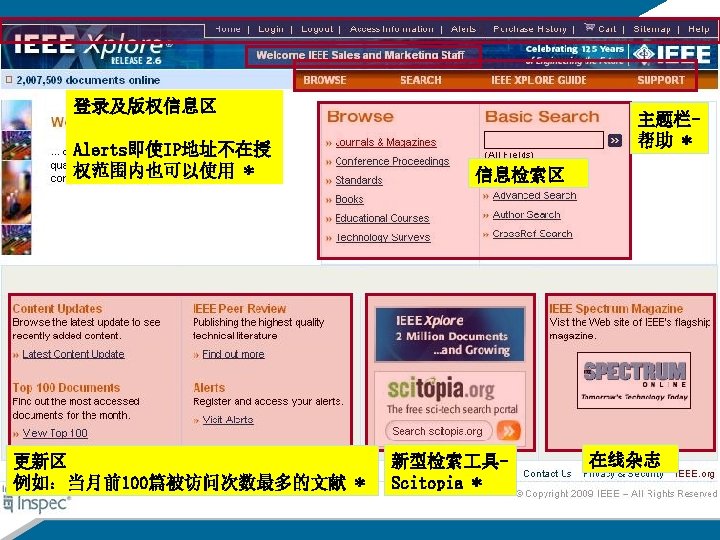Click the IEEE Peer Review heading

(x=239, y=309)
